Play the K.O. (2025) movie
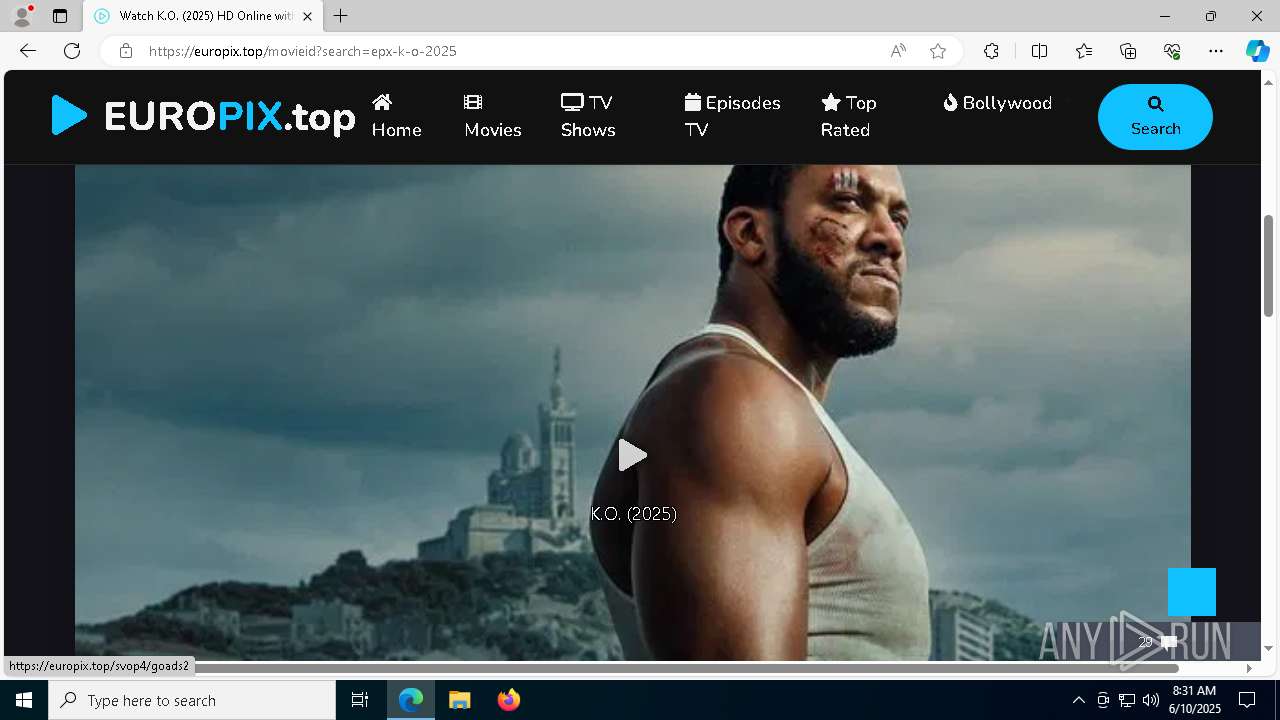The height and width of the screenshot is (720, 1280). 632,455
